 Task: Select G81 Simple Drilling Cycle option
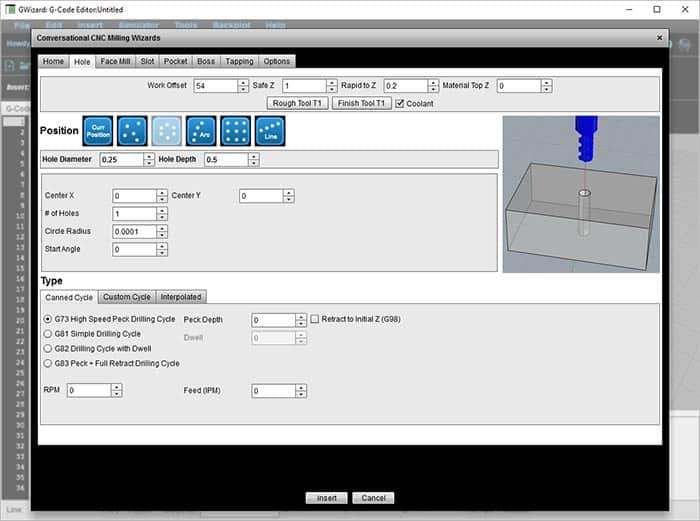click(x=48, y=334)
